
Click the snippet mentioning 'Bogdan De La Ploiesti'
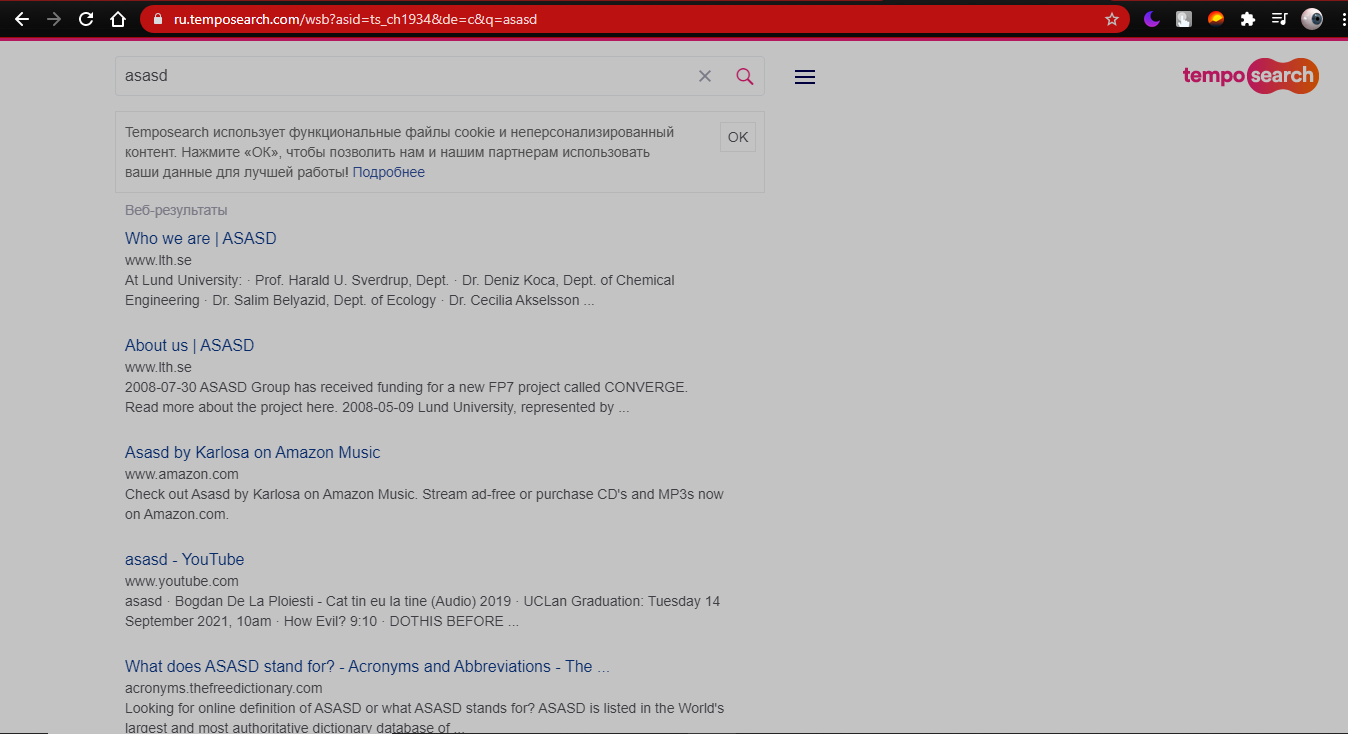[x=423, y=611]
